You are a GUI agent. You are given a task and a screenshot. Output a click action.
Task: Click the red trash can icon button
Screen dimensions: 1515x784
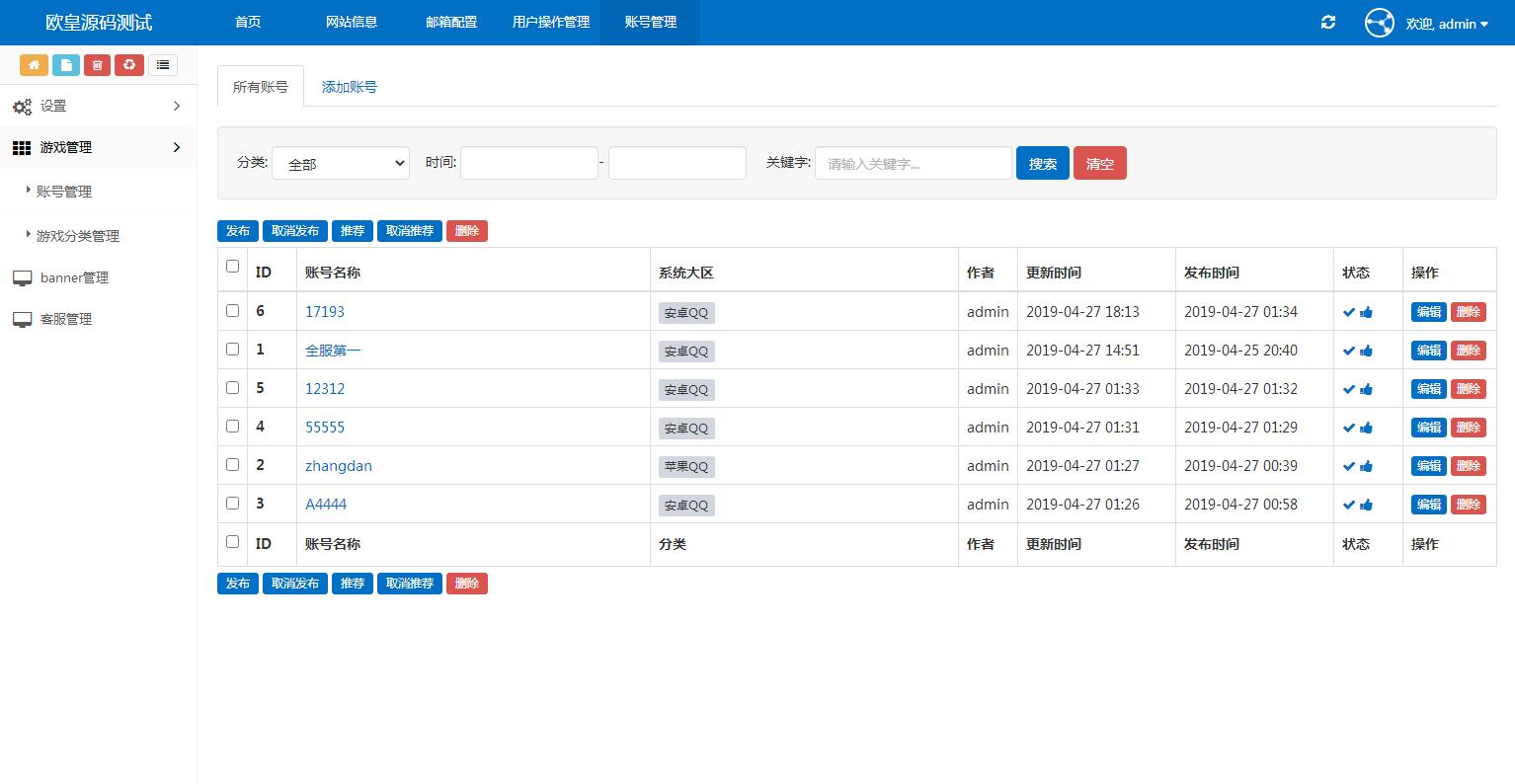(97, 65)
